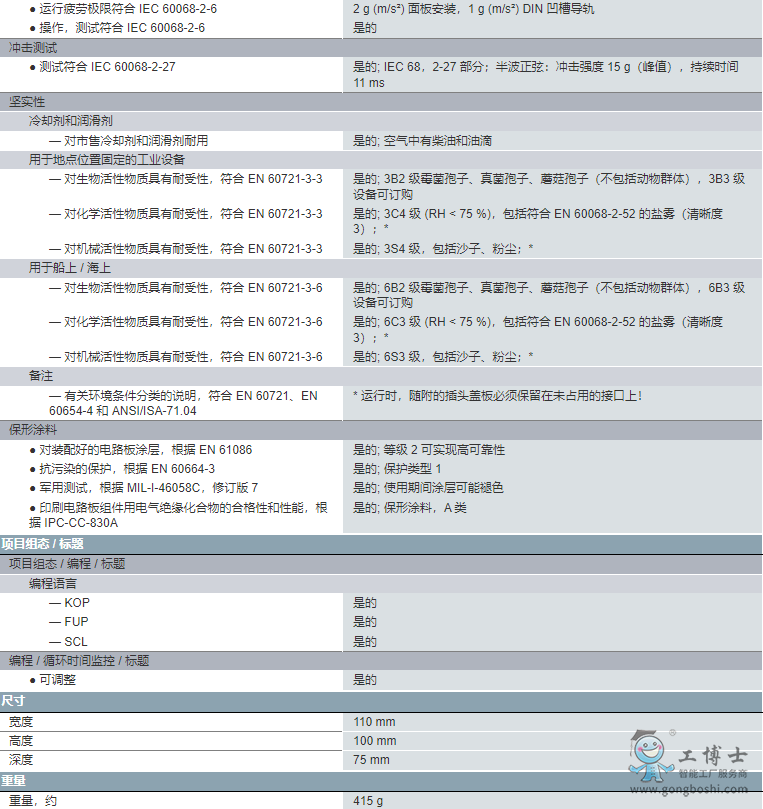This screenshot has width=763, height=809.
Task: Select the FUP programming language entry
Action: click(76, 622)
